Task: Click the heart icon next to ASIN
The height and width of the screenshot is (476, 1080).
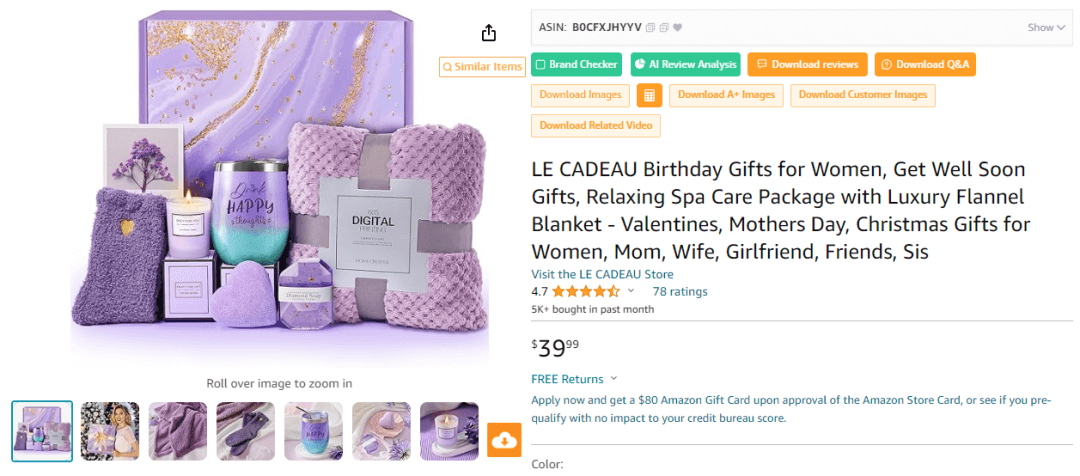Action: pyautogui.click(x=677, y=27)
